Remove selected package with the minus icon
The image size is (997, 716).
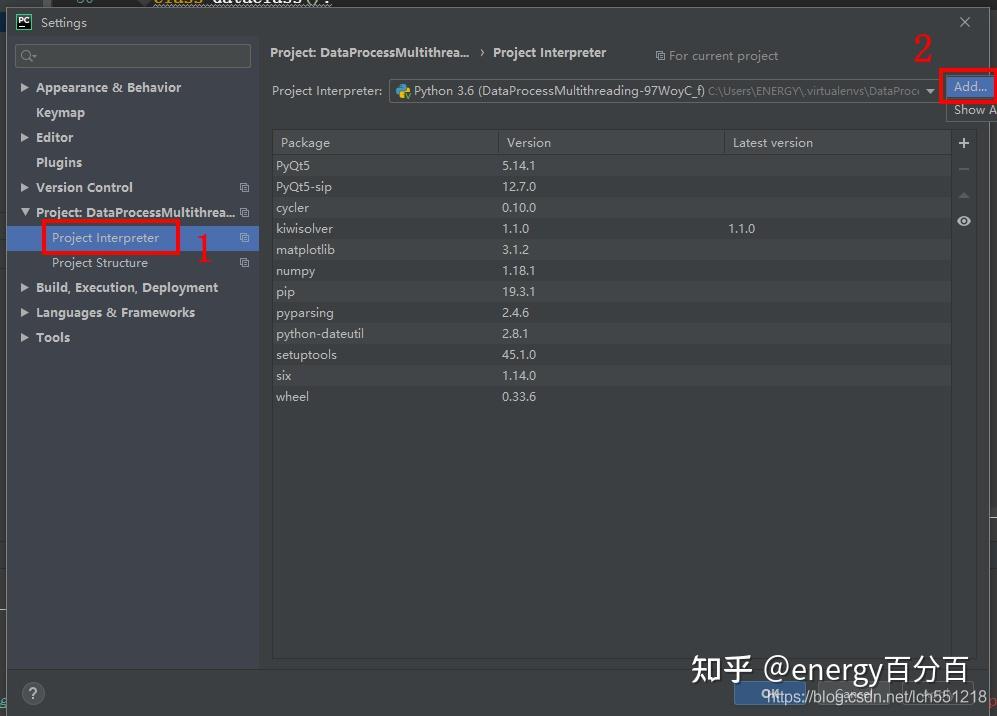[963, 169]
